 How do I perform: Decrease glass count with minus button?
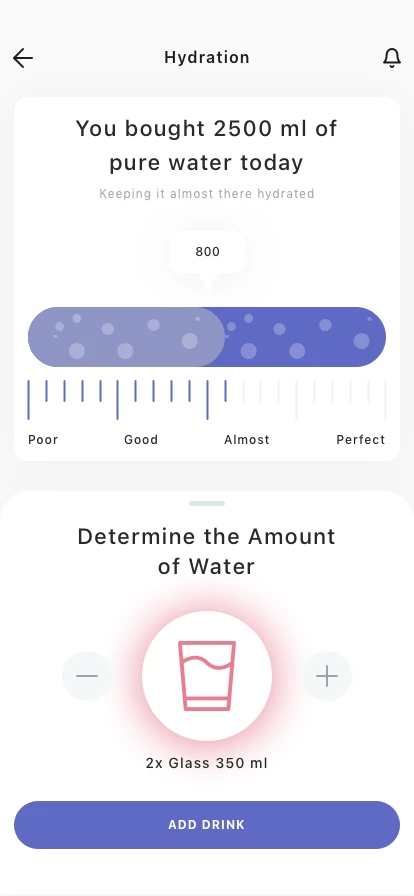click(87, 676)
